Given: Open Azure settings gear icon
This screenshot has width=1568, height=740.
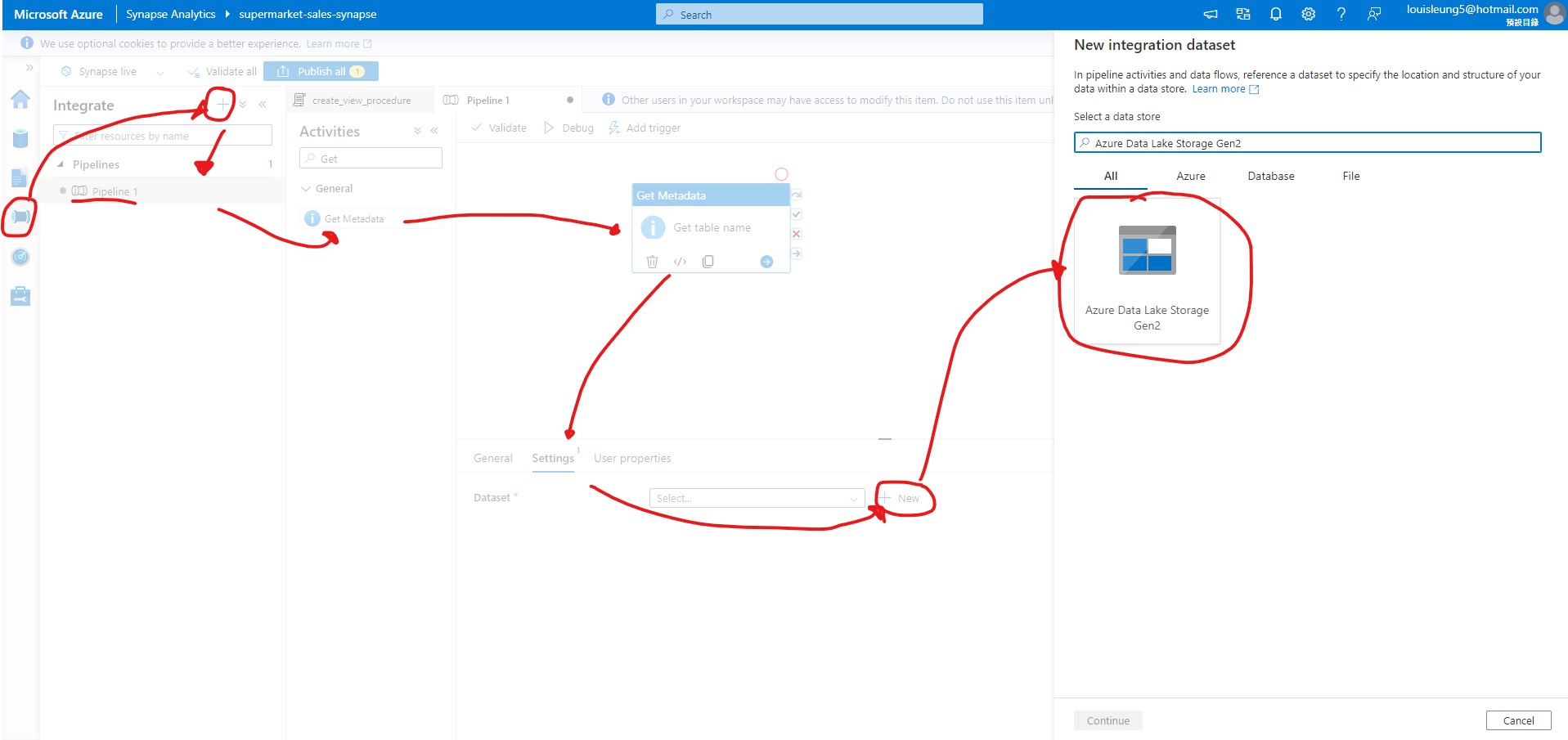Looking at the screenshot, I should 1308,14.
